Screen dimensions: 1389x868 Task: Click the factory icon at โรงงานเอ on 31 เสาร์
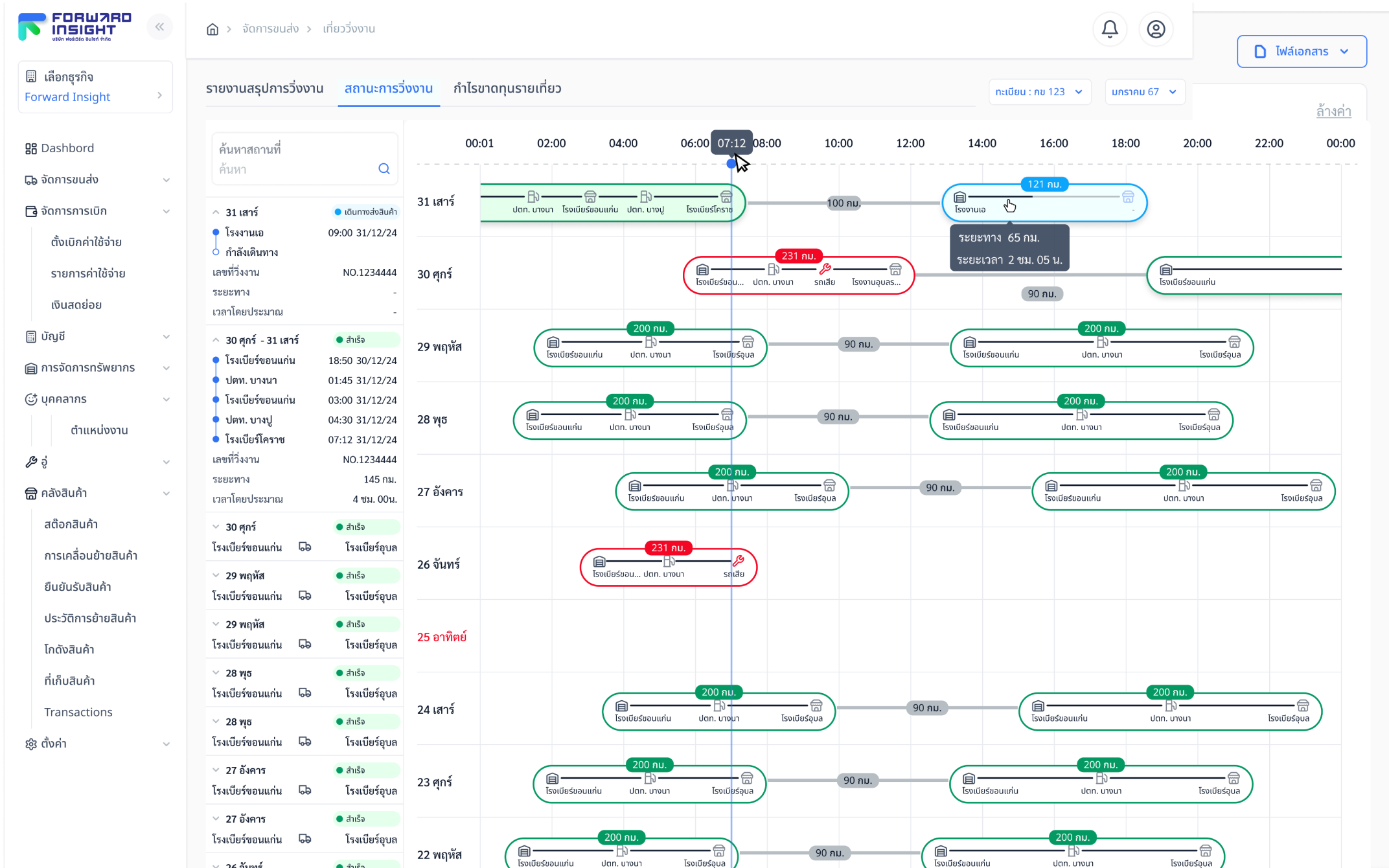pyautogui.click(x=960, y=197)
